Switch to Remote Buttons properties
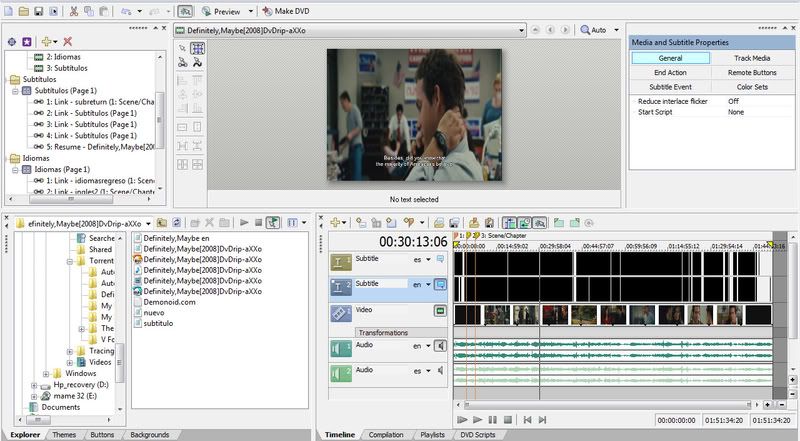 752,72
